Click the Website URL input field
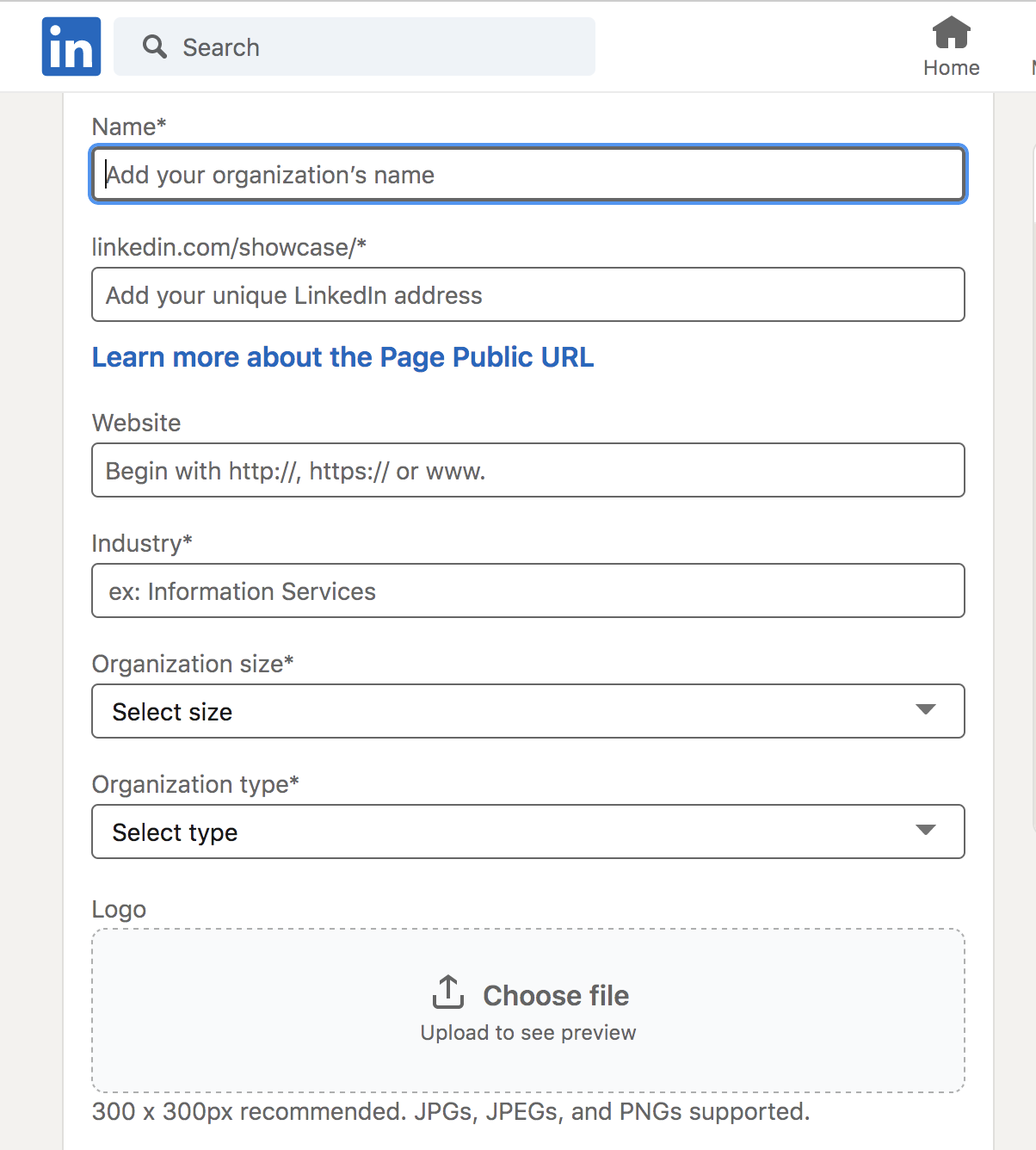The width and height of the screenshot is (1036, 1150). tap(528, 470)
